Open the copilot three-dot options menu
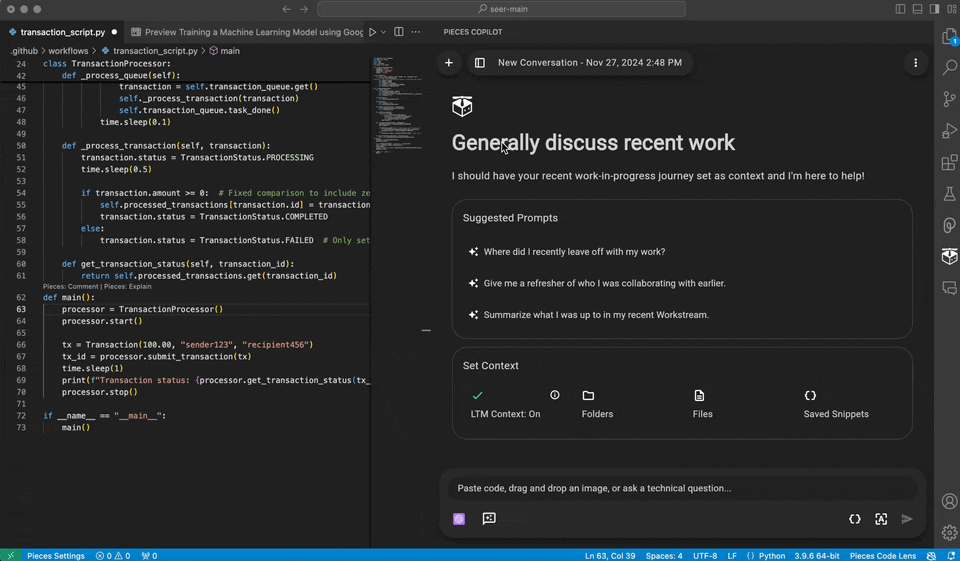The height and width of the screenshot is (561, 960). (x=915, y=62)
